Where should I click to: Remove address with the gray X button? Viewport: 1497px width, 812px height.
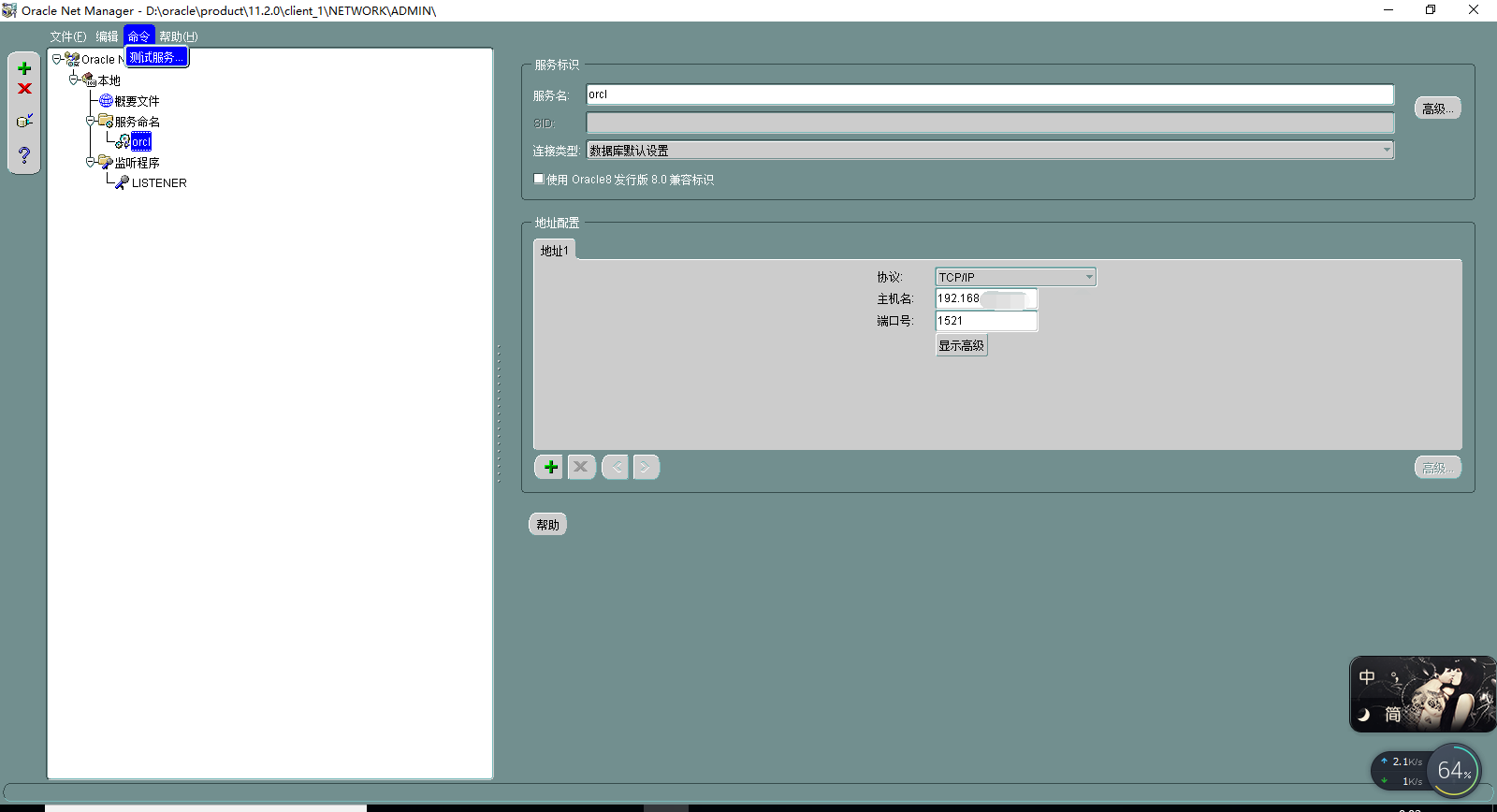point(581,467)
